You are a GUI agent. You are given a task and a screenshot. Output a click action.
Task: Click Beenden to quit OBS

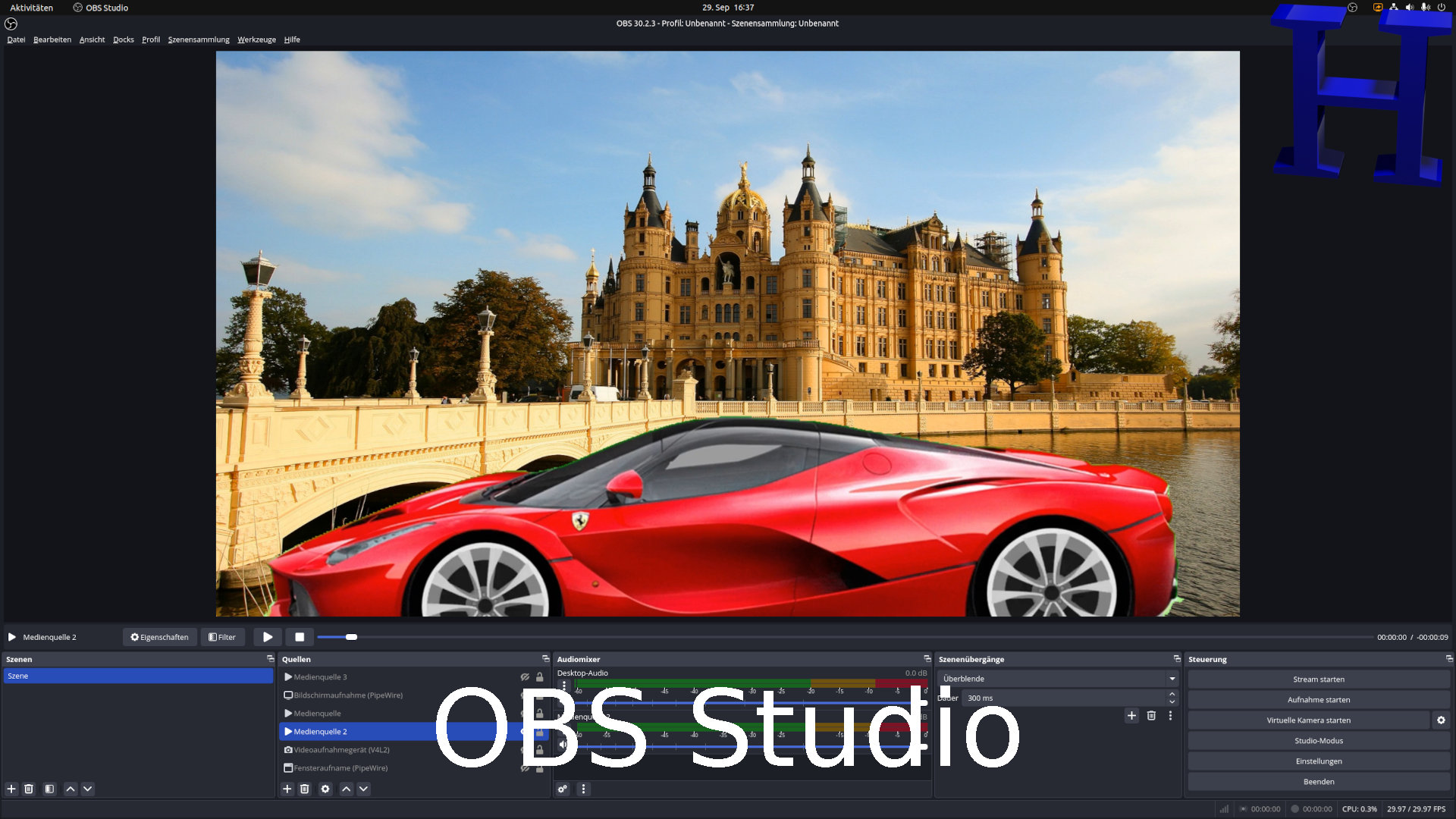click(1319, 782)
